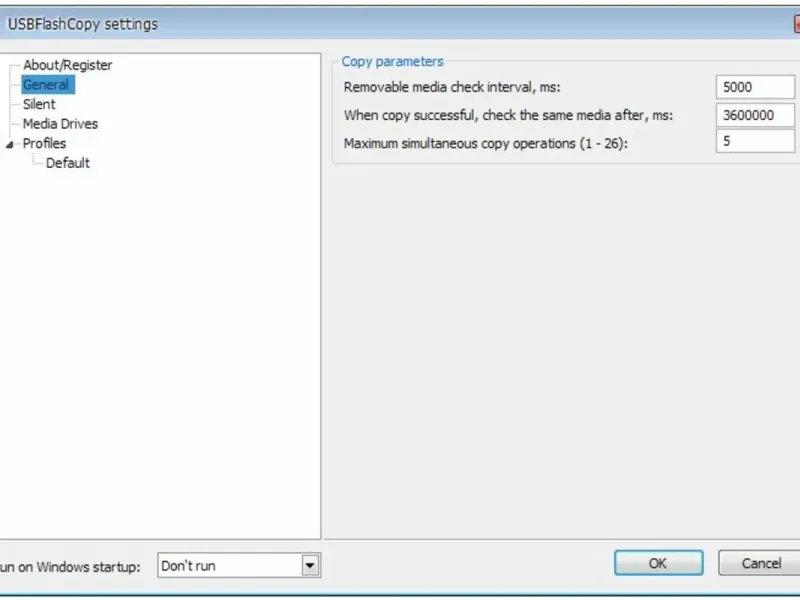Click the 'Removable media check interval, ms:' label
Image resolution: width=800 pixels, height=600 pixels.
(x=452, y=87)
